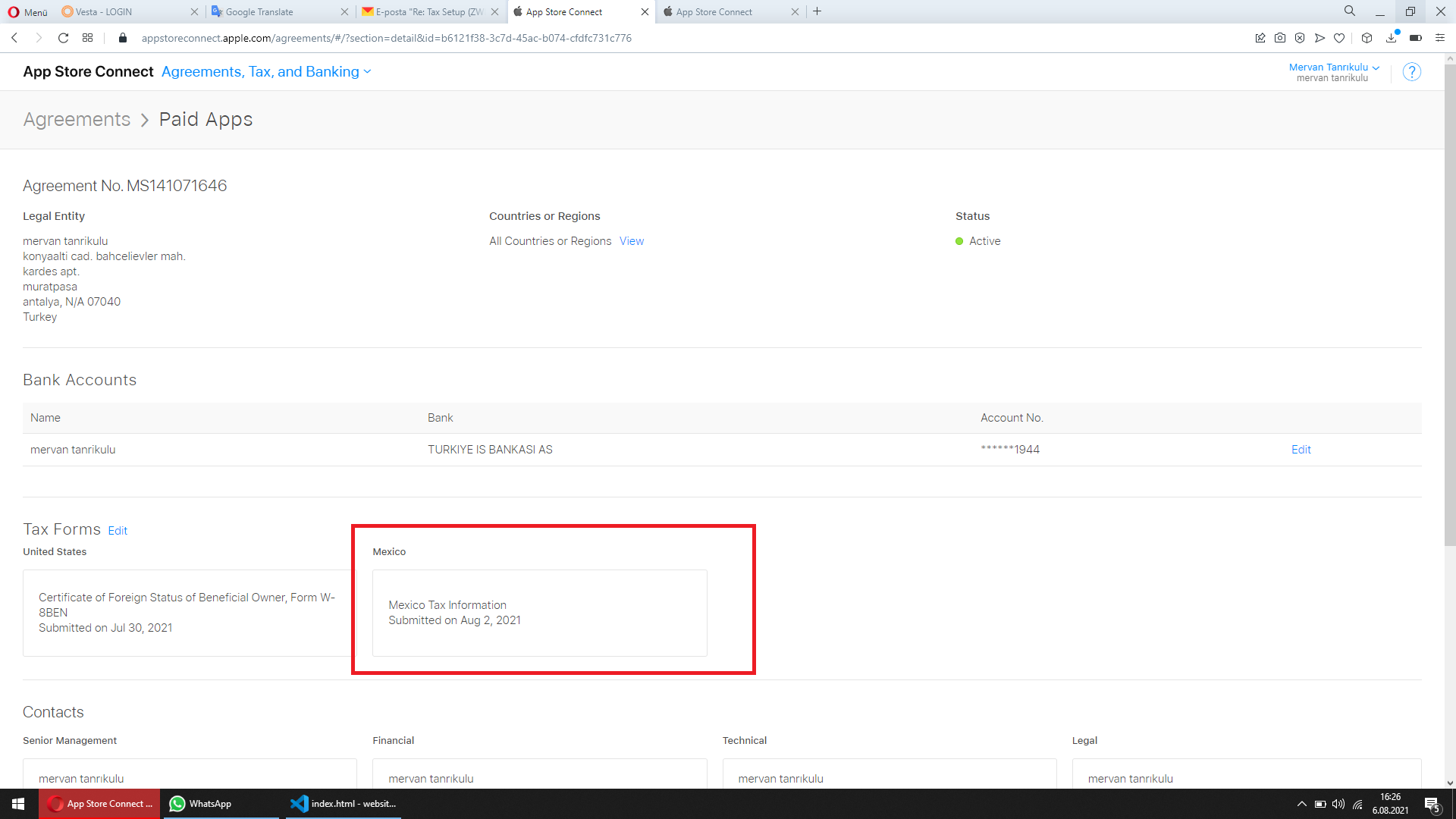Select the Senior Management contact card
The height and width of the screenshot is (819, 1456).
(190, 773)
